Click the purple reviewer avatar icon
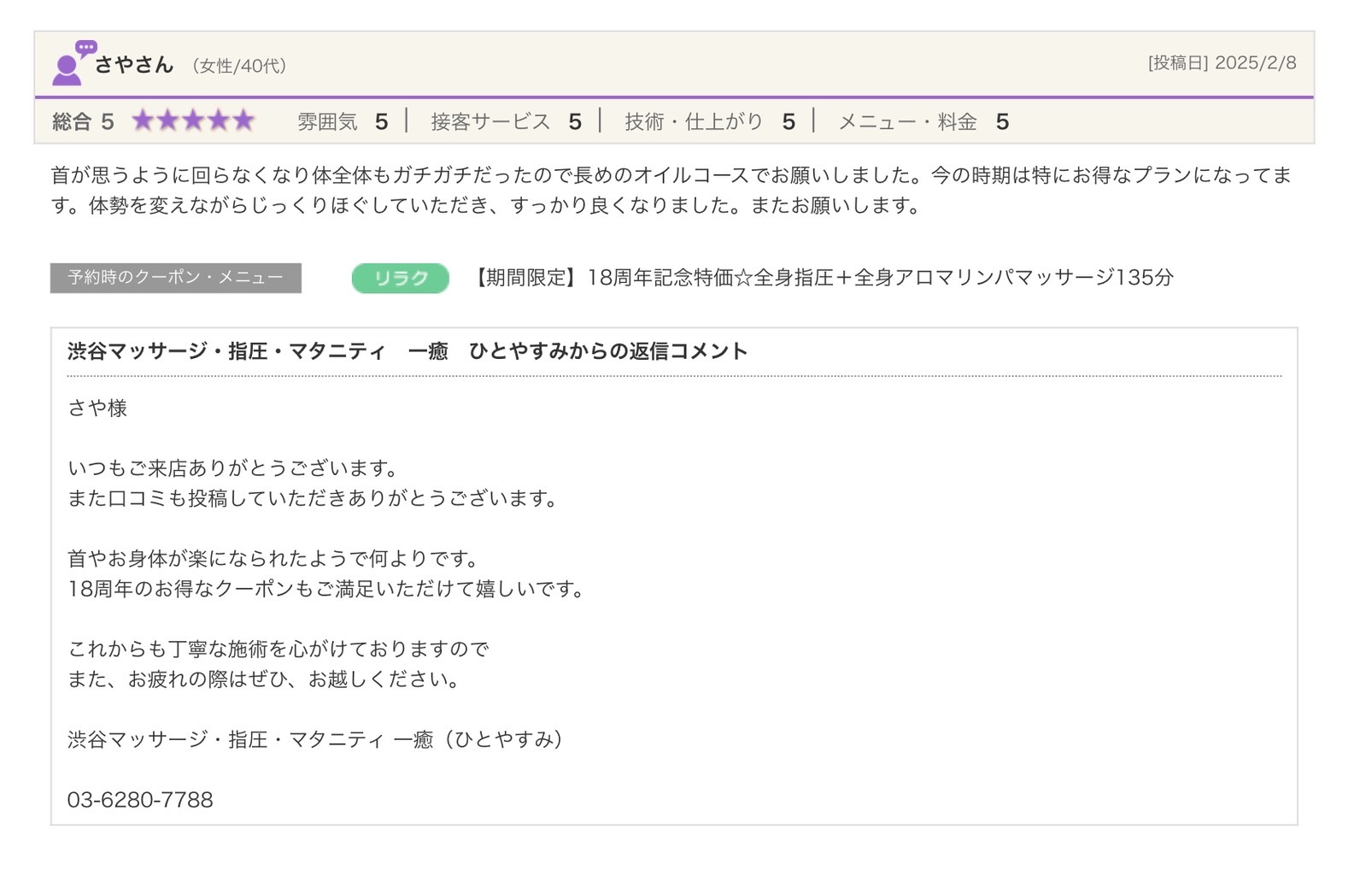This screenshot has width=1372, height=870. point(73,62)
